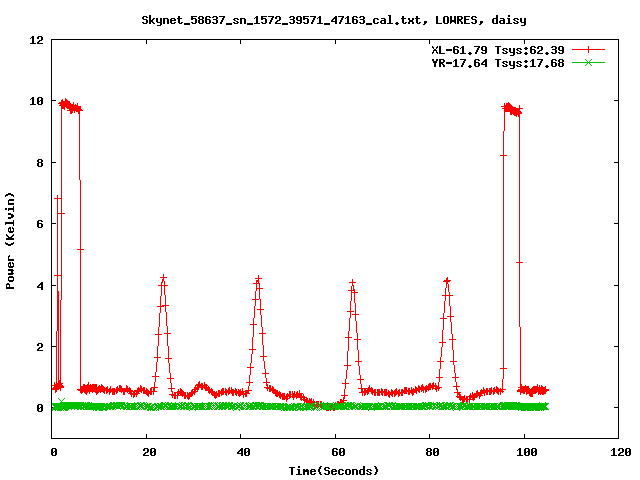The width and height of the screenshot is (640, 480).
Task: Click the x-axis tick label 100
Action: [x=527, y=452]
